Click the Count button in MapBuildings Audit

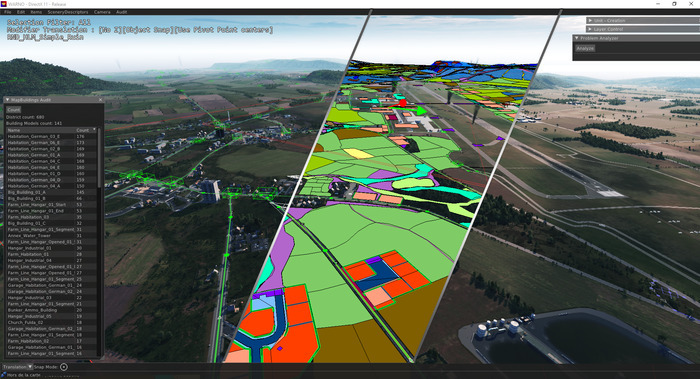13,110
